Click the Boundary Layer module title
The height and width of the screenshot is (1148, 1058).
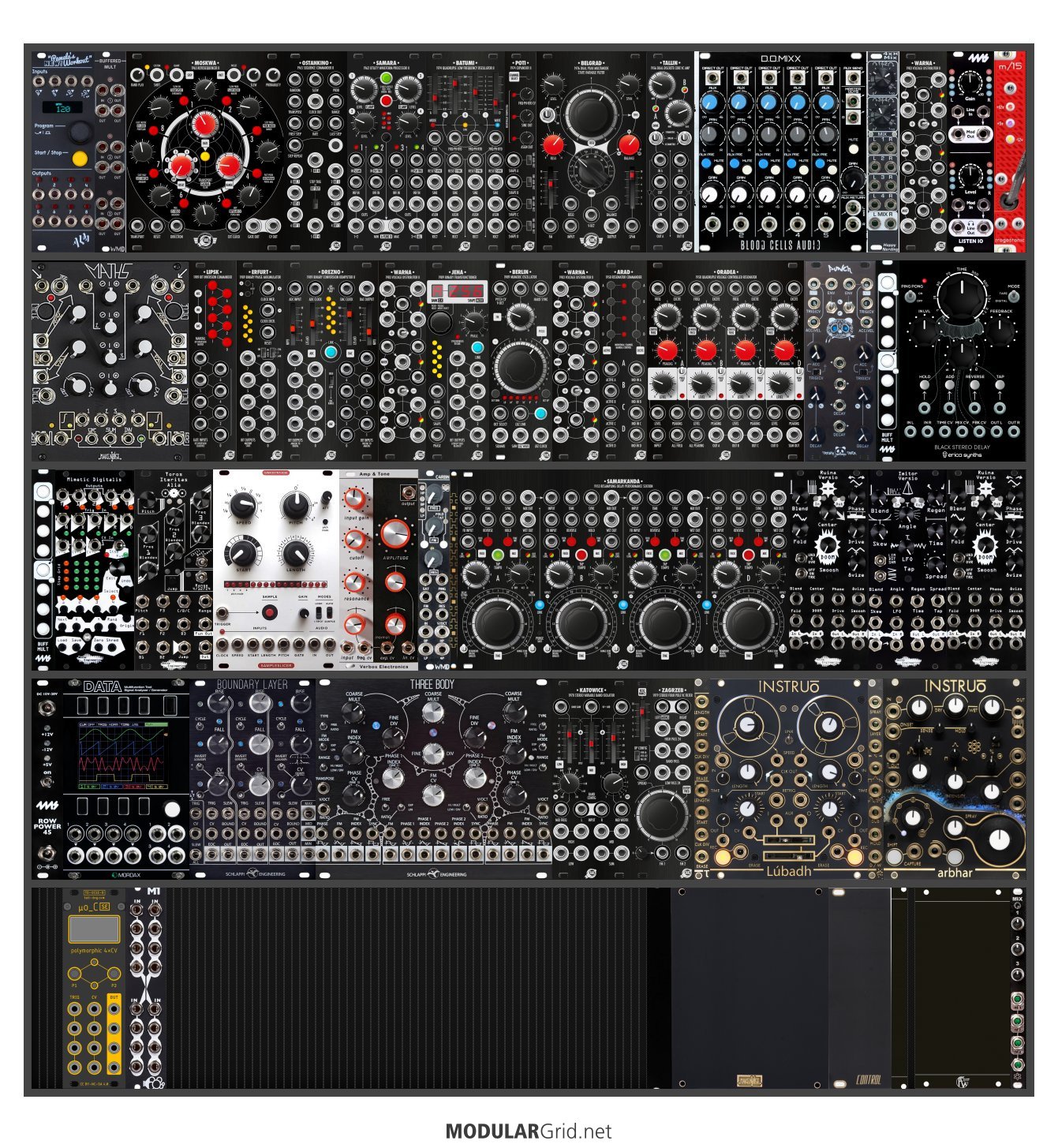(x=252, y=685)
